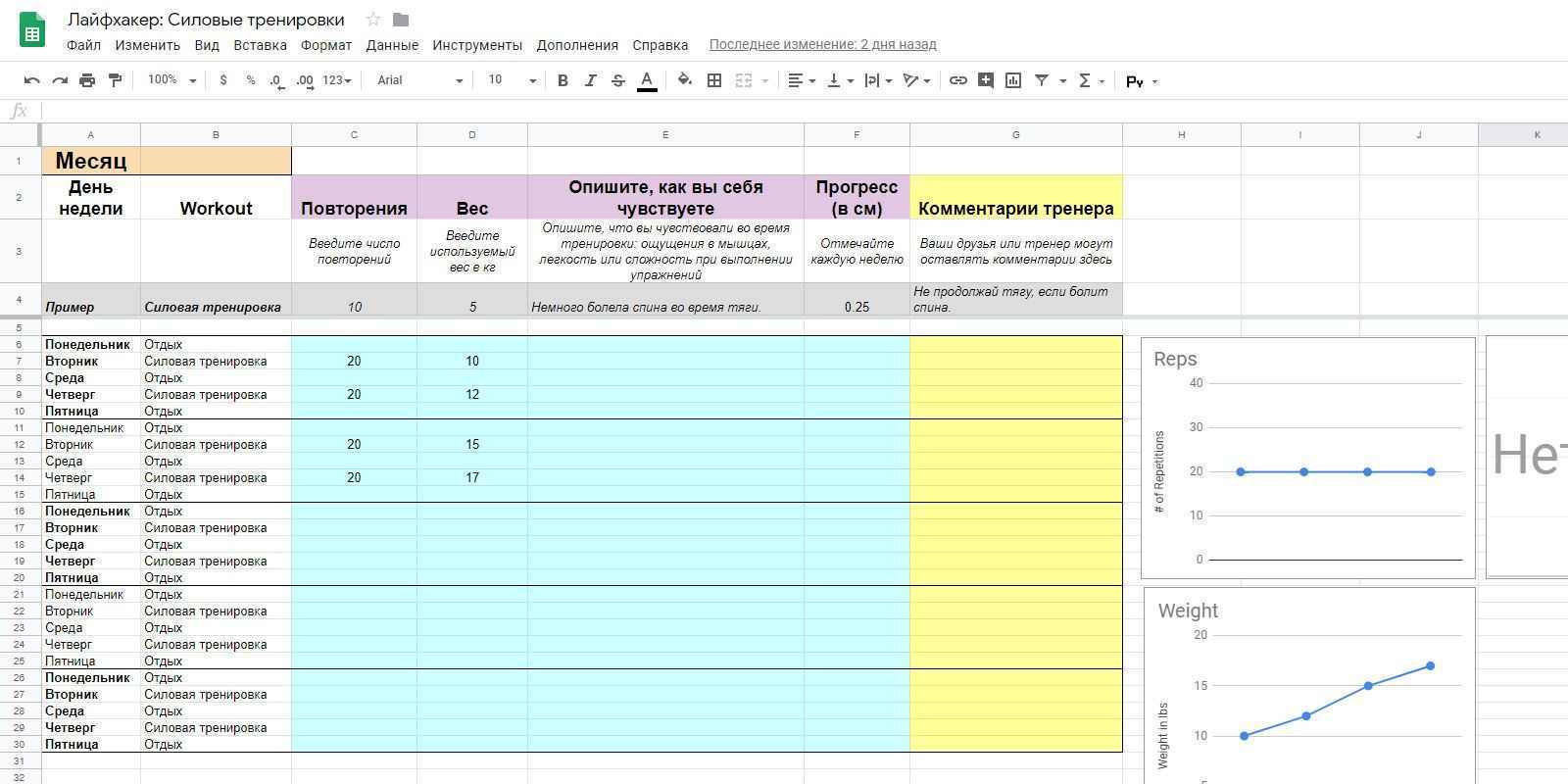
Task: Toggle strikethrough formatting
Action: (x=617, y=80)
